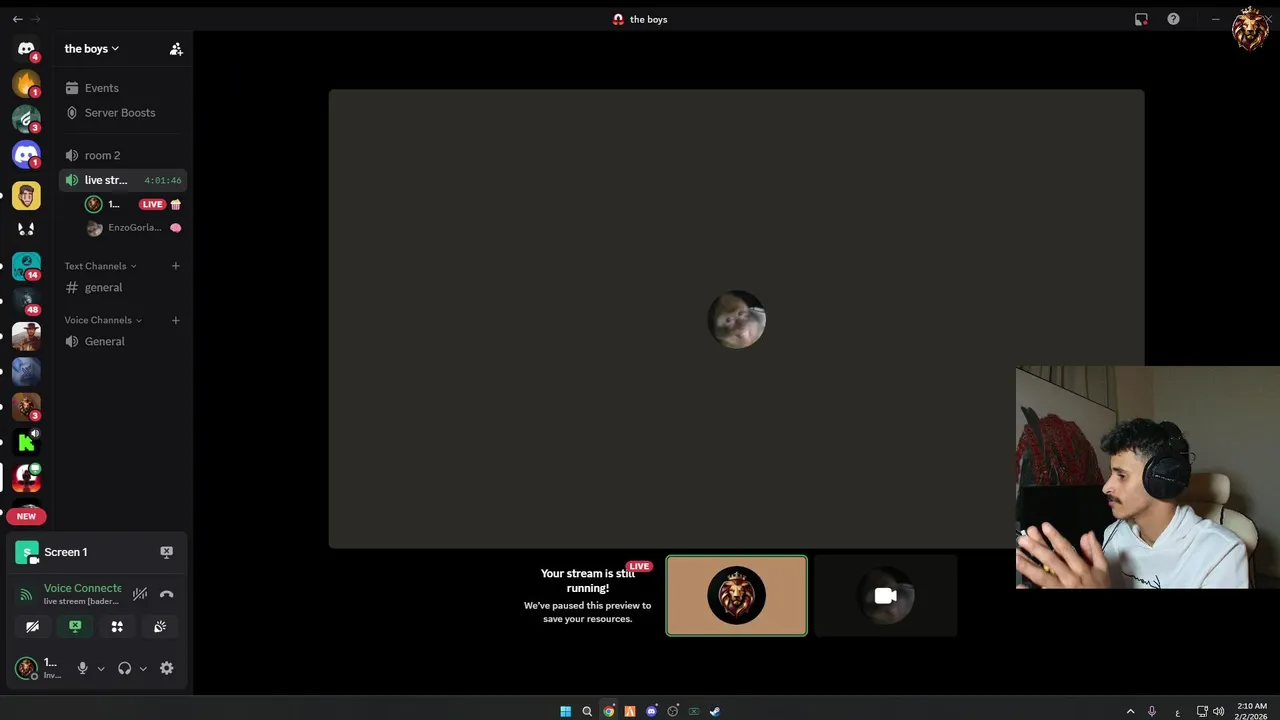Viewport: 1280px width, 720px height.
Task: Open User Settings gear
Action: [x=167, y=668]
